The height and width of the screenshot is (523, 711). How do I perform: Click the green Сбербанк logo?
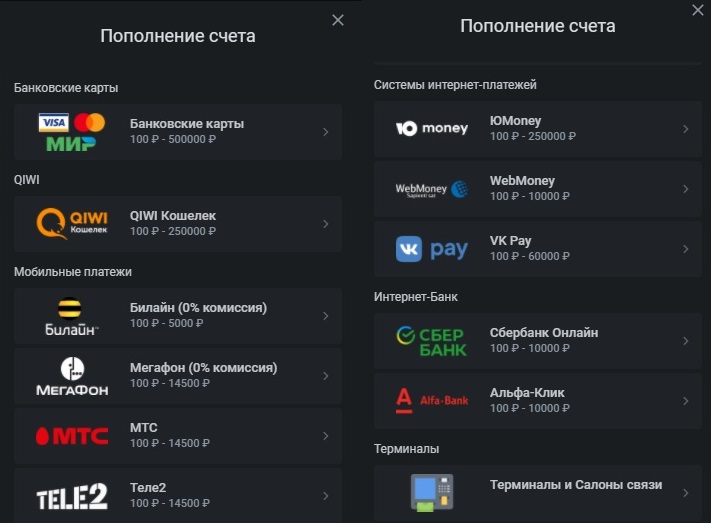tap(432, 341)
